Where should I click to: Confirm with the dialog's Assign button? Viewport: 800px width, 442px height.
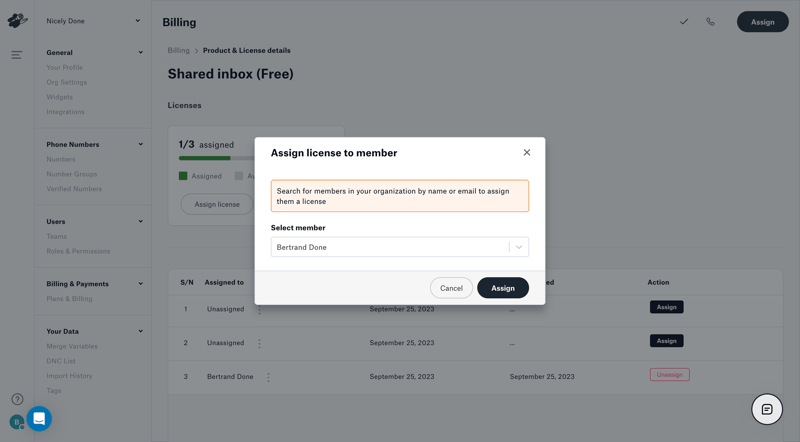coord(503,288)
